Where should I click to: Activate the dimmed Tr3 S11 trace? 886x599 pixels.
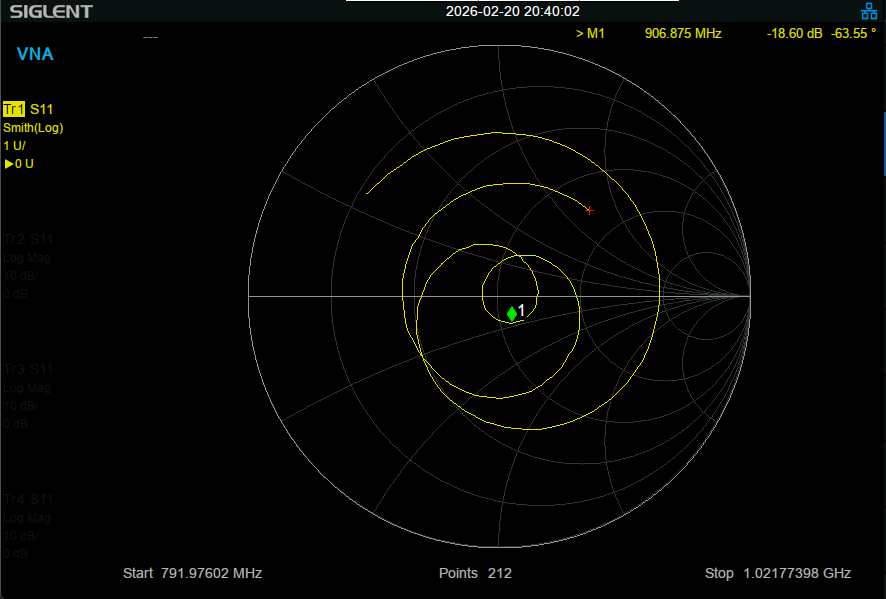pos(28,369)
